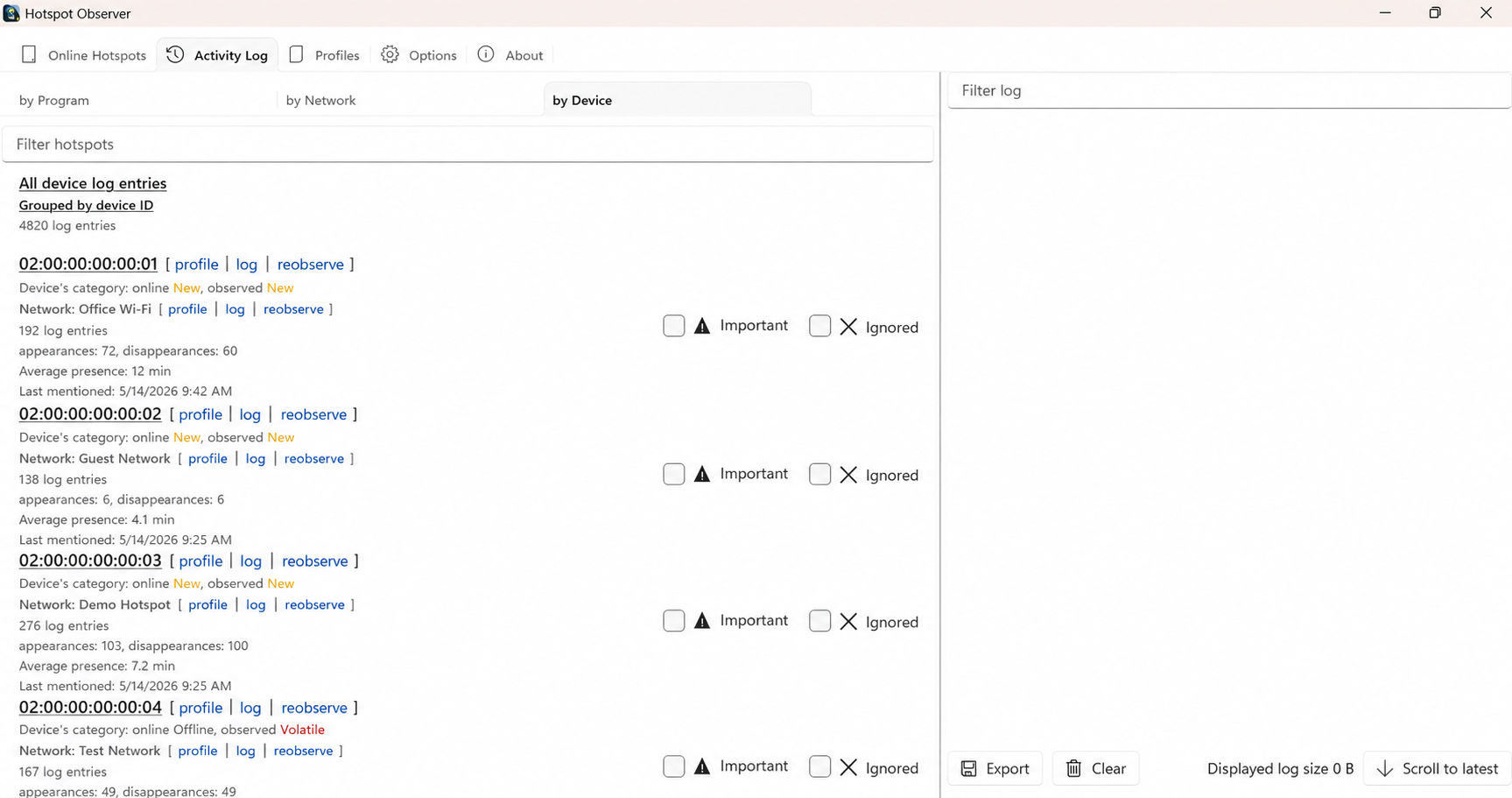Reobserve the Demo Hotspot network

tap(315, 605)
